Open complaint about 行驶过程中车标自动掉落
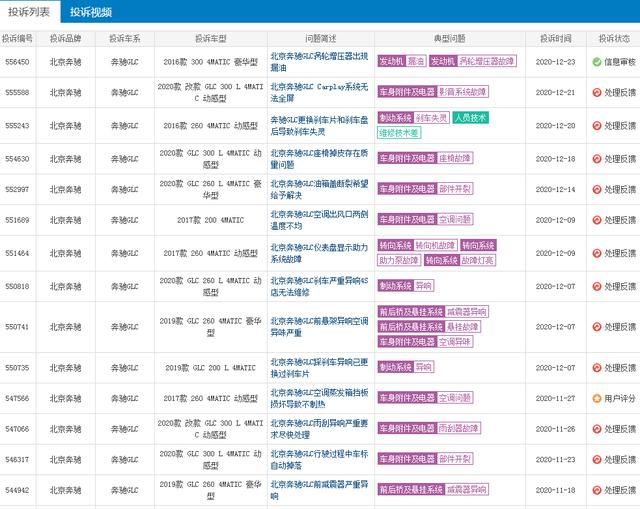Image resolution: width=640 pixels, height=509 pixels. [319, 460]
